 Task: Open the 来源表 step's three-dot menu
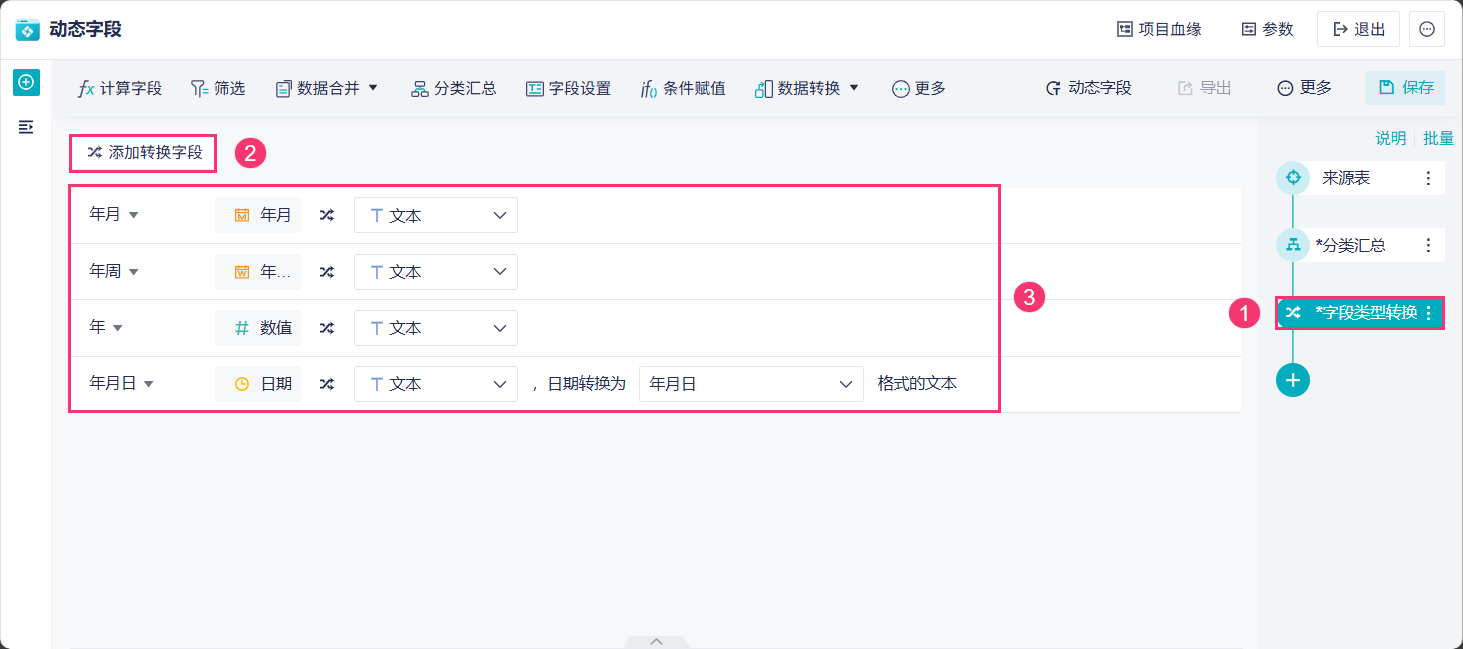click(x=1428, y=178)
